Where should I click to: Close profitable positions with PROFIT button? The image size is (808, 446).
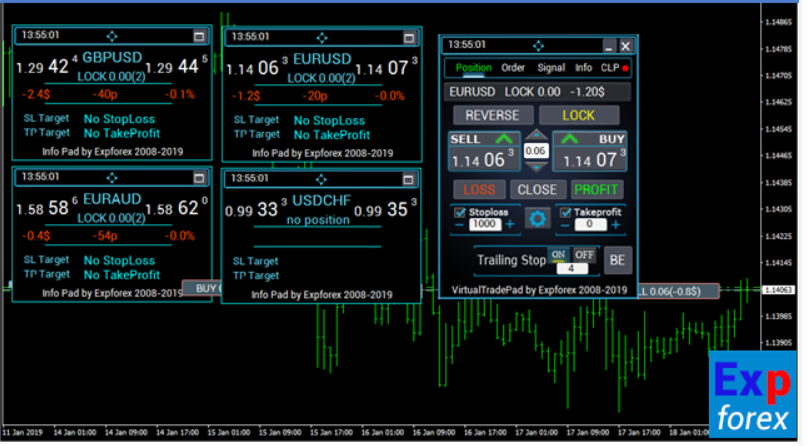(596, 190)
